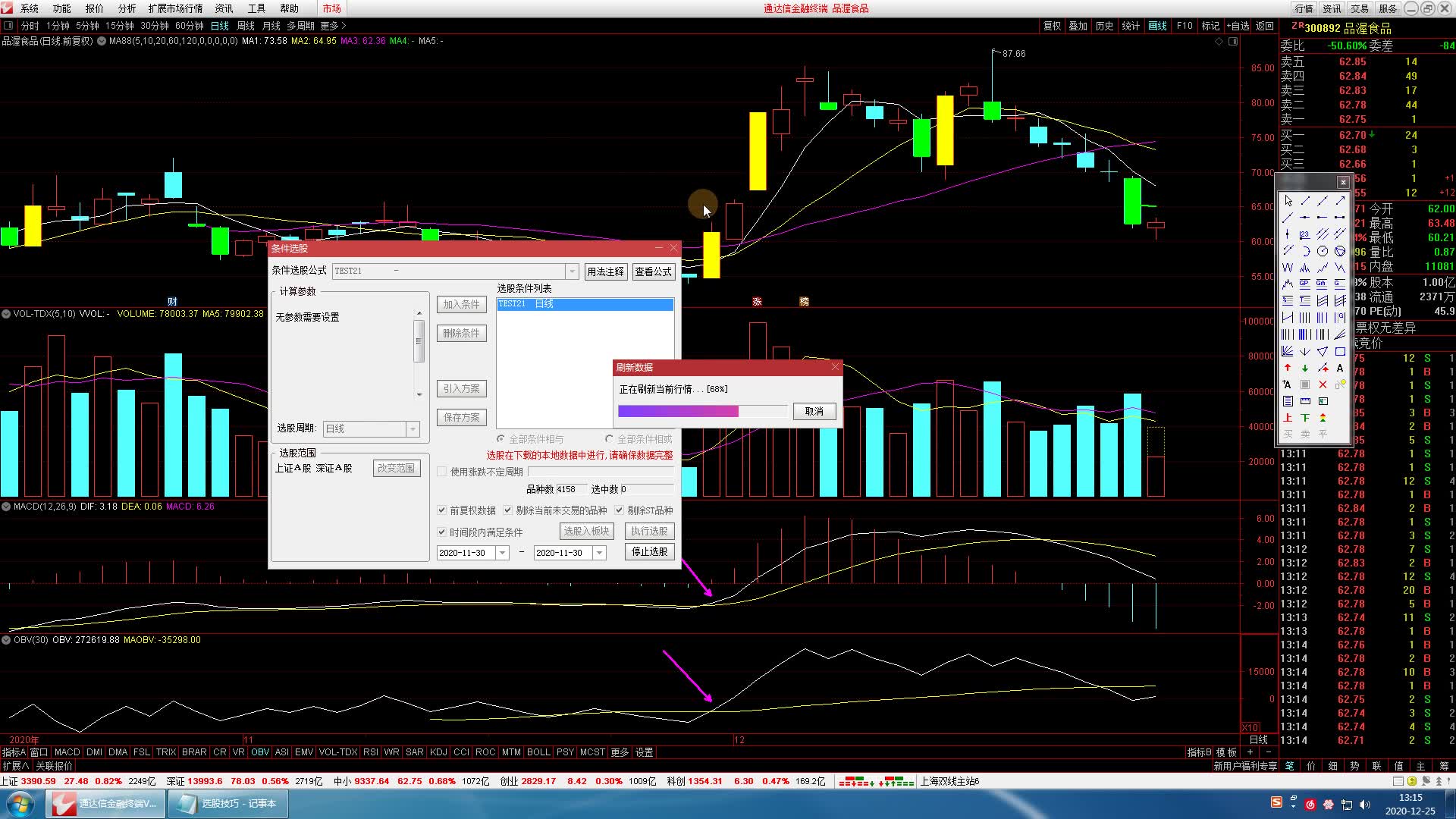The image size is (1456, 819).
Task: Click 取消 in the refresh dialog
Action: (814, 411)
